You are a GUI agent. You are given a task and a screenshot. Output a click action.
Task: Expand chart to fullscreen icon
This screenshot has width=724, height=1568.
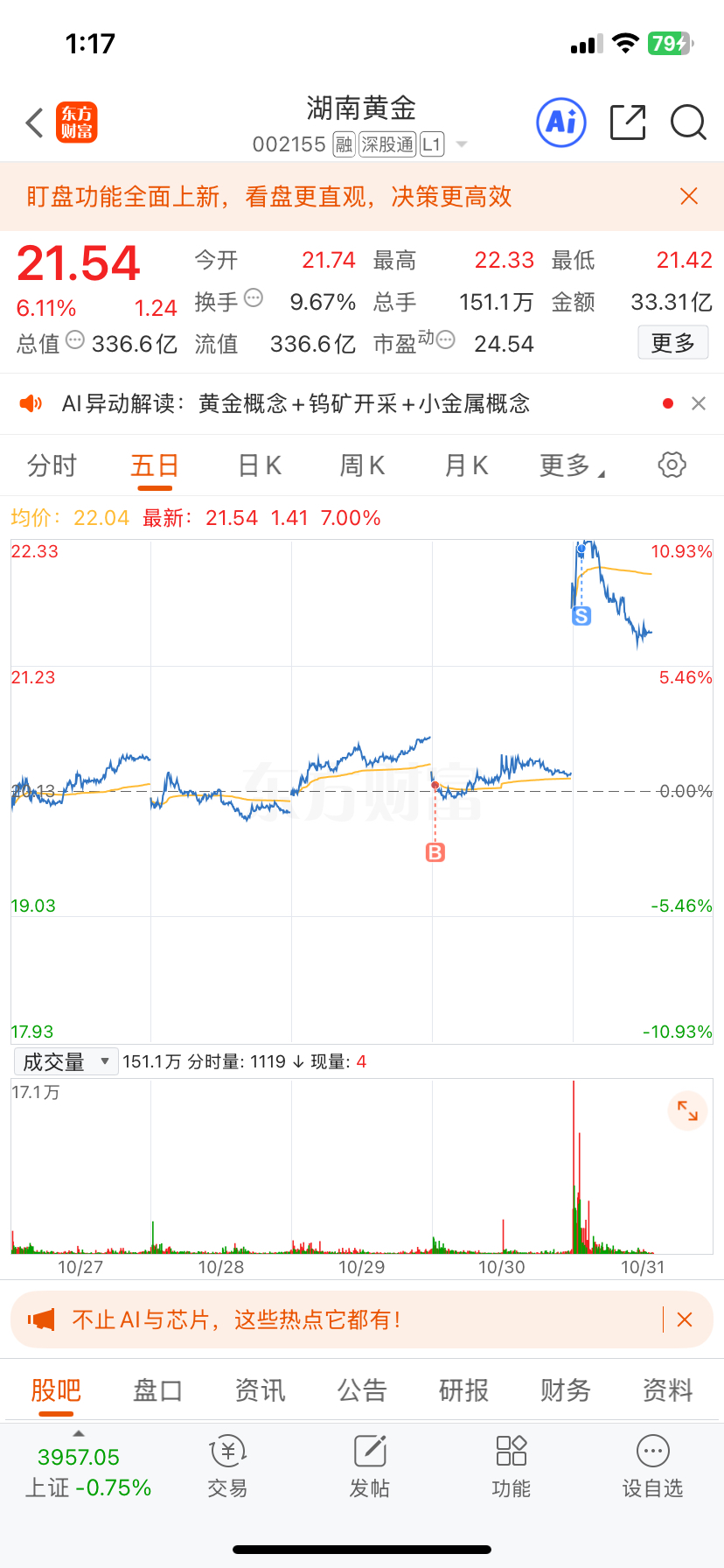[x=687, y=1111]
